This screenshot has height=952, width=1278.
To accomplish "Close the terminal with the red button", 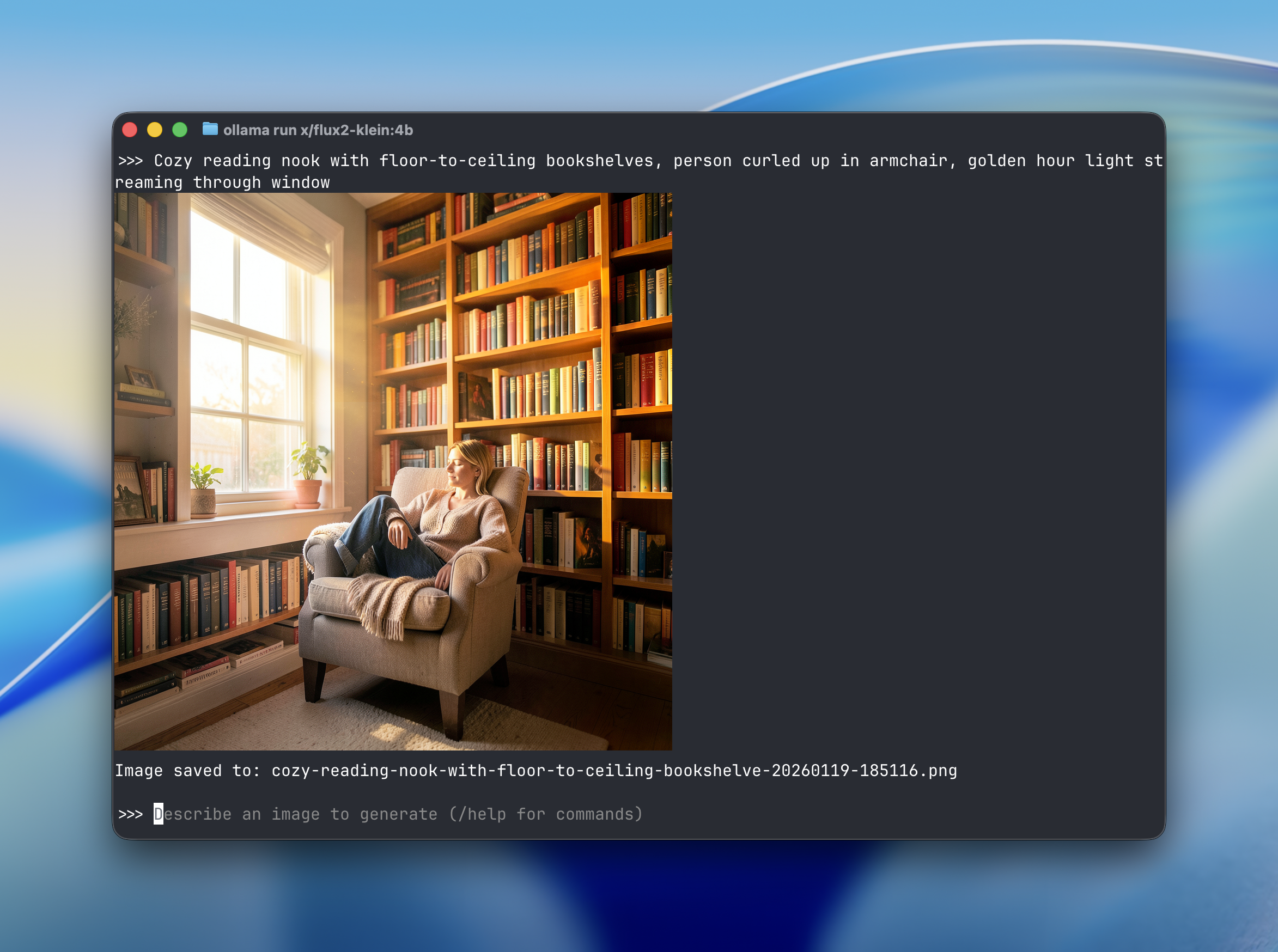I will coord(130,130).
